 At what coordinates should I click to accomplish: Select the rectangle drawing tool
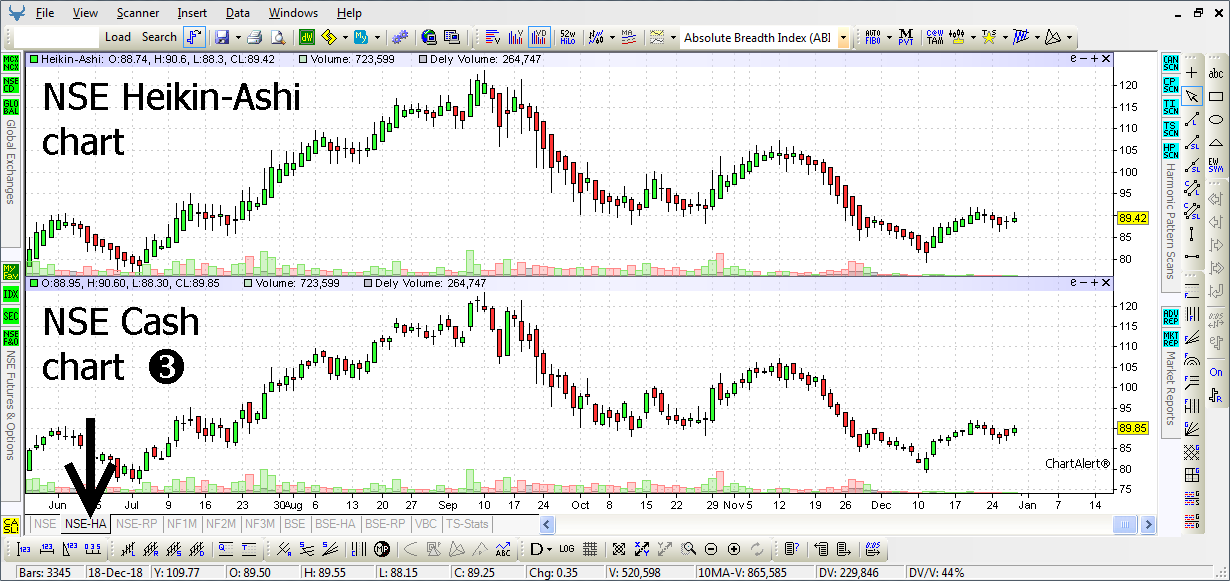(1216, 97)
